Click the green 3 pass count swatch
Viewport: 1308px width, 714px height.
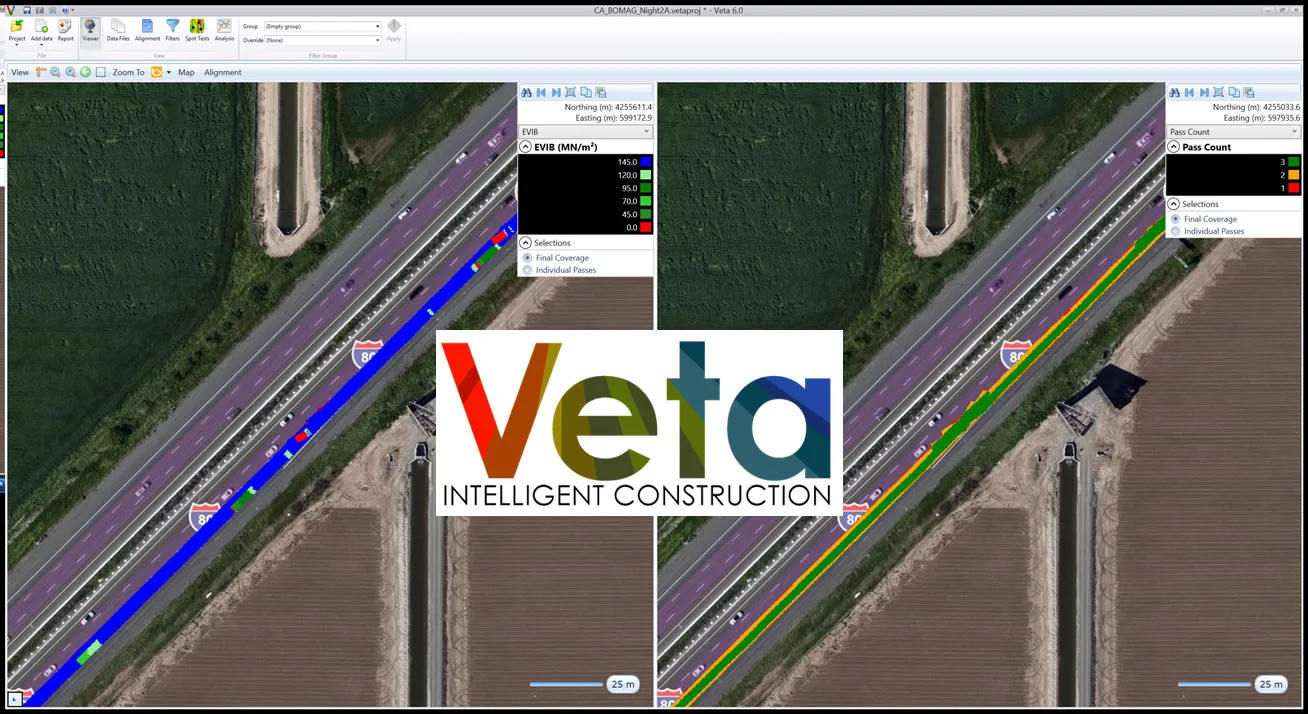[1294, 162]
